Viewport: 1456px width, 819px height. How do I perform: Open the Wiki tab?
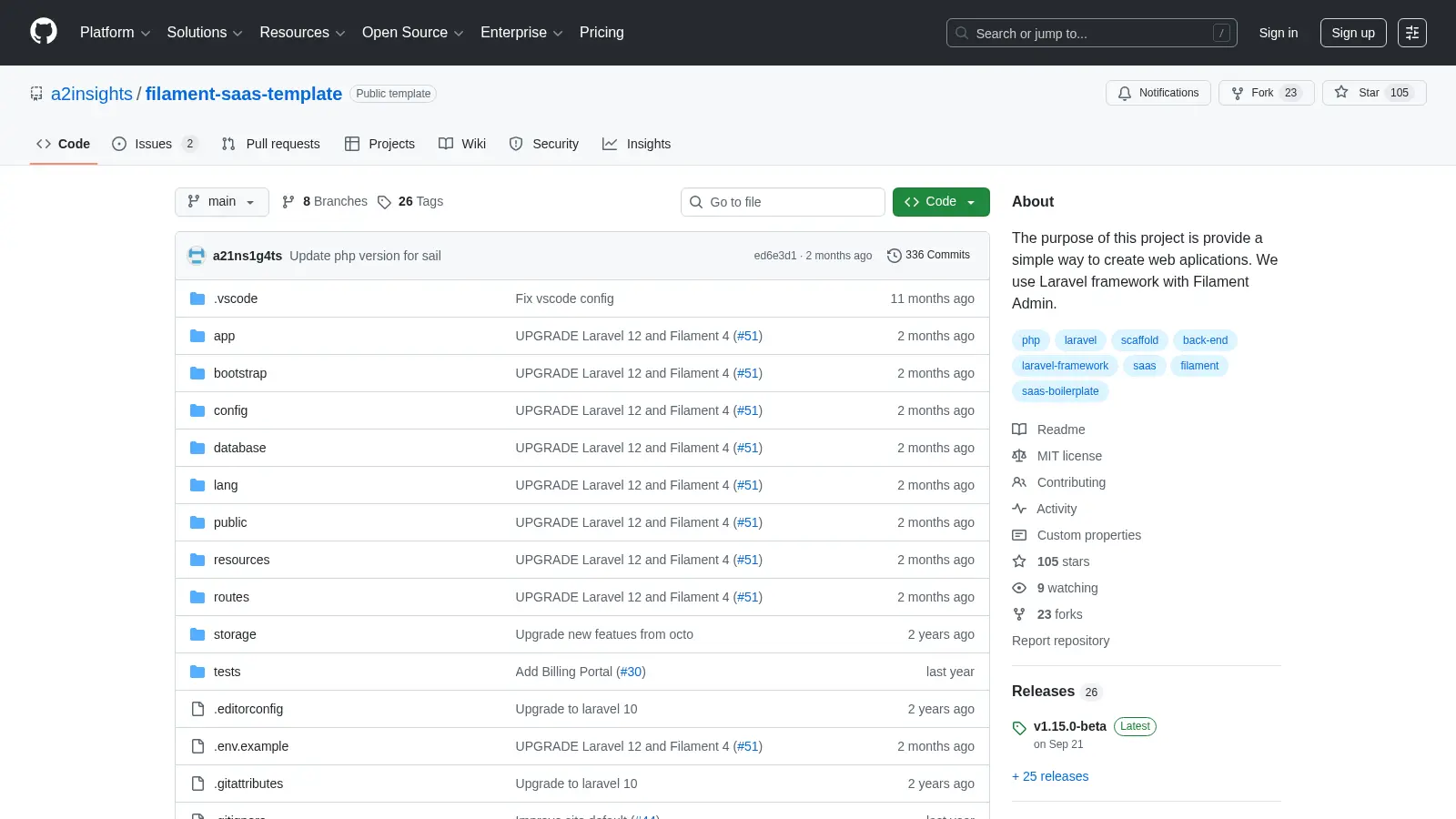pos(462,144)
